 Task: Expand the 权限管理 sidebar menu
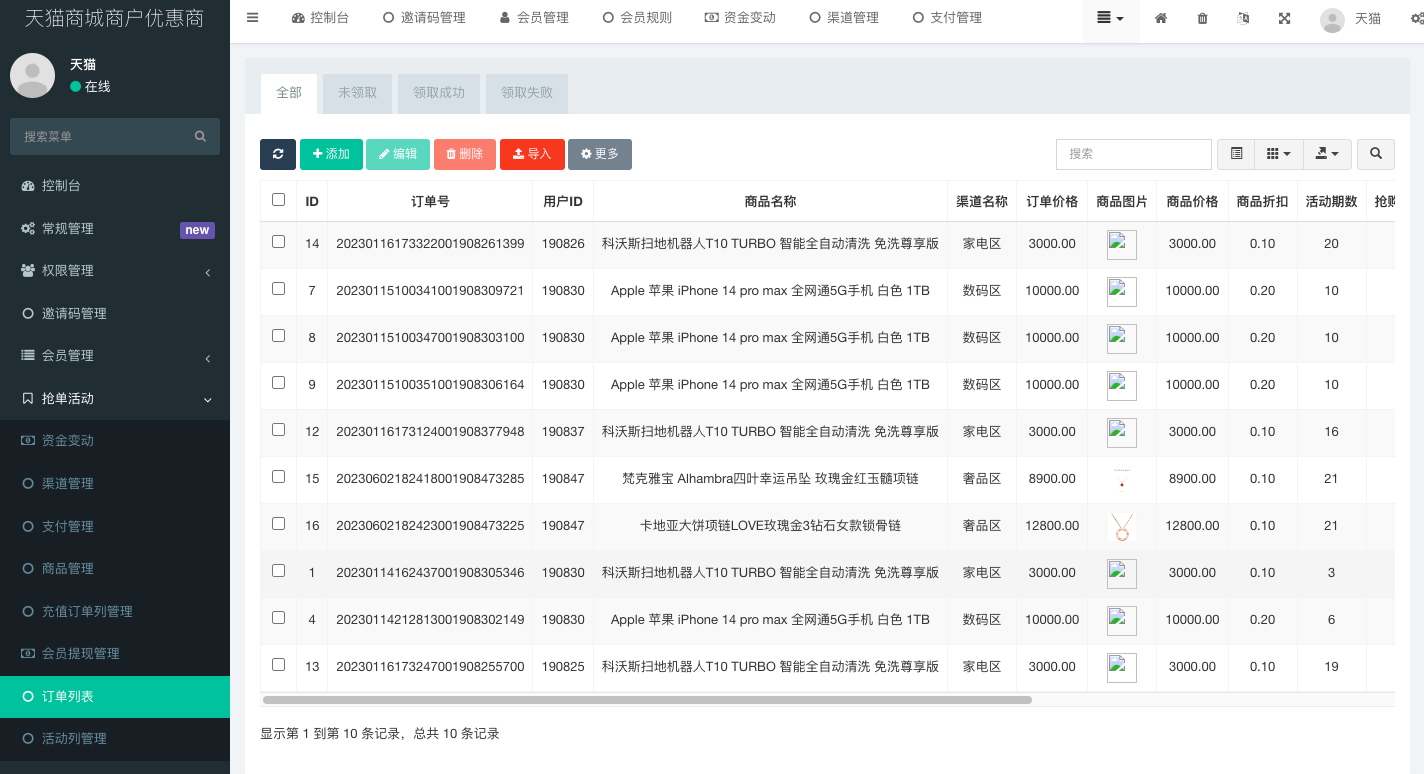(115, 271)
